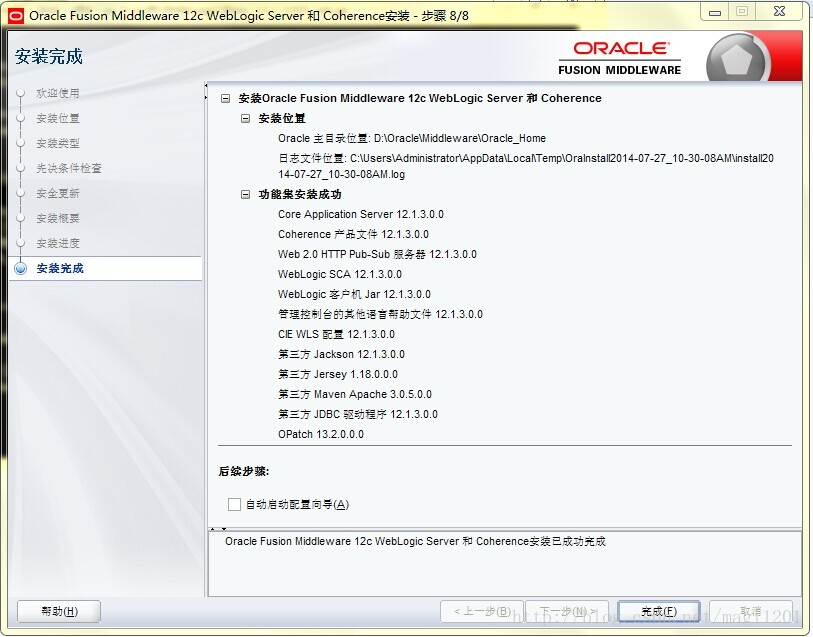Click the grey pentagon sphere icon in the banner
This screenshot has height=637, width=813.
click(736, 59)
